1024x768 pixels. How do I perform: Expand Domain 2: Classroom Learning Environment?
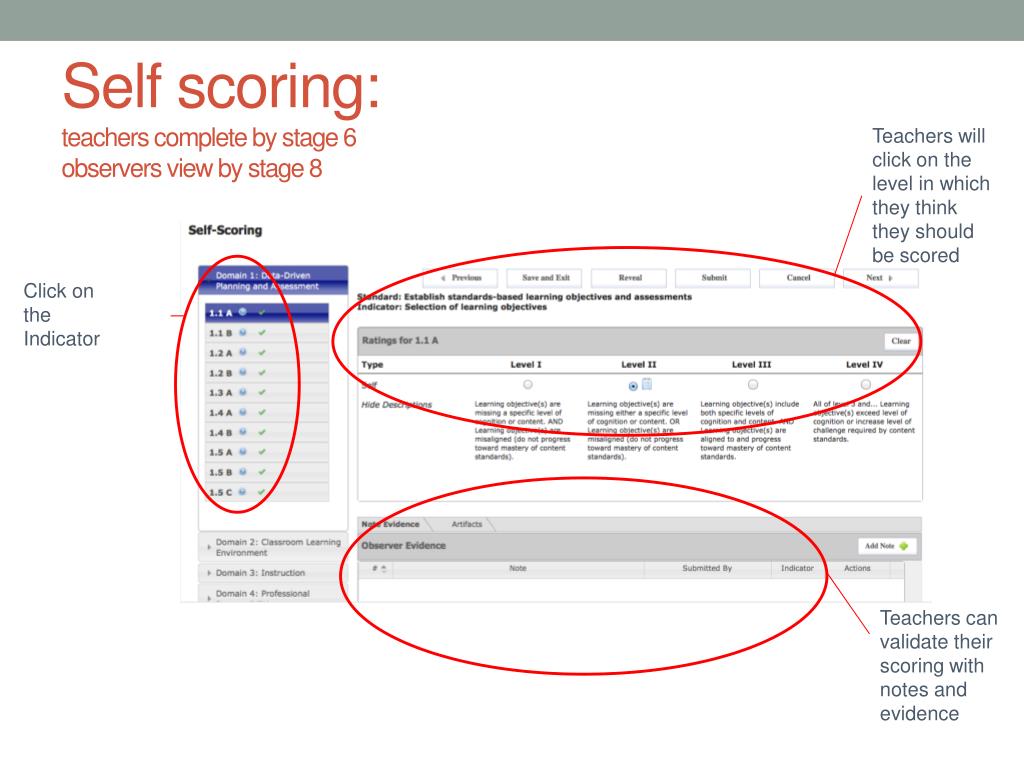tap(273, 547)
